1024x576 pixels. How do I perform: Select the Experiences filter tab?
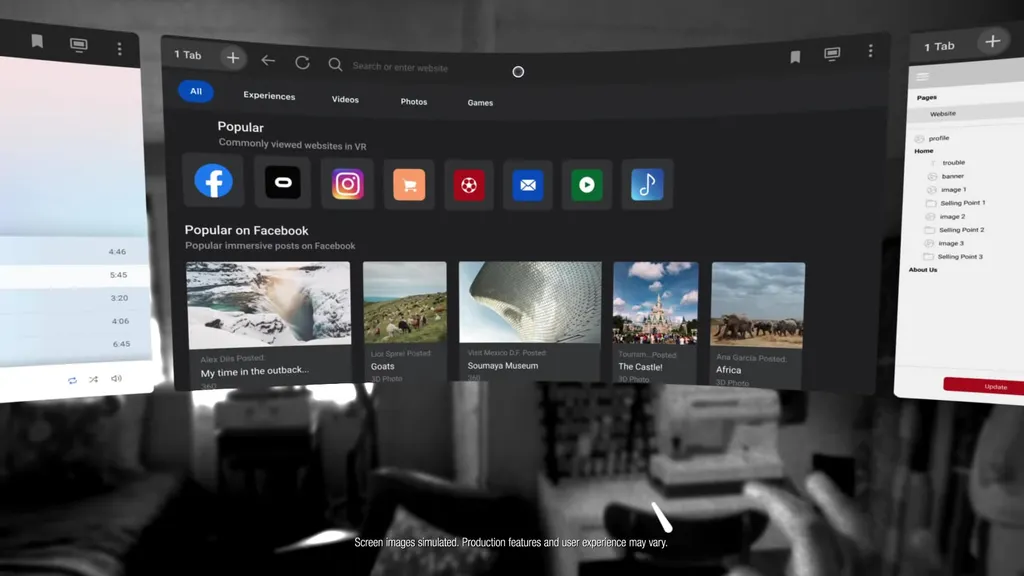[x=267, y=96]
